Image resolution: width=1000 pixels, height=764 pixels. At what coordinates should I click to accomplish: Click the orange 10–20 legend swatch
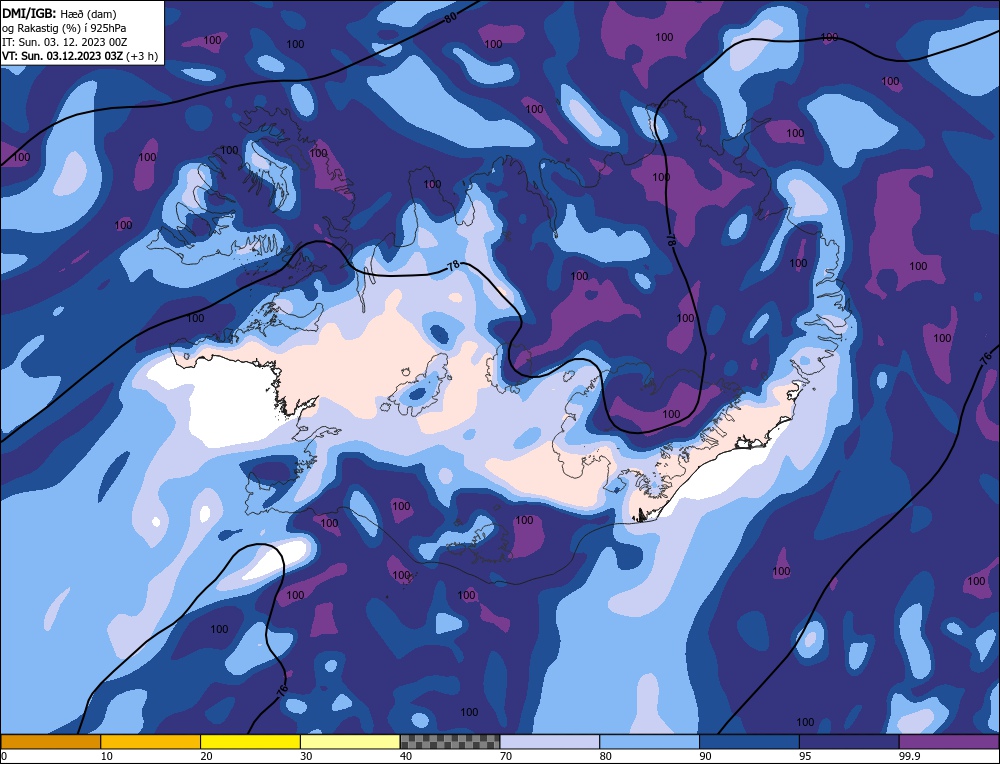coord(151,742)
